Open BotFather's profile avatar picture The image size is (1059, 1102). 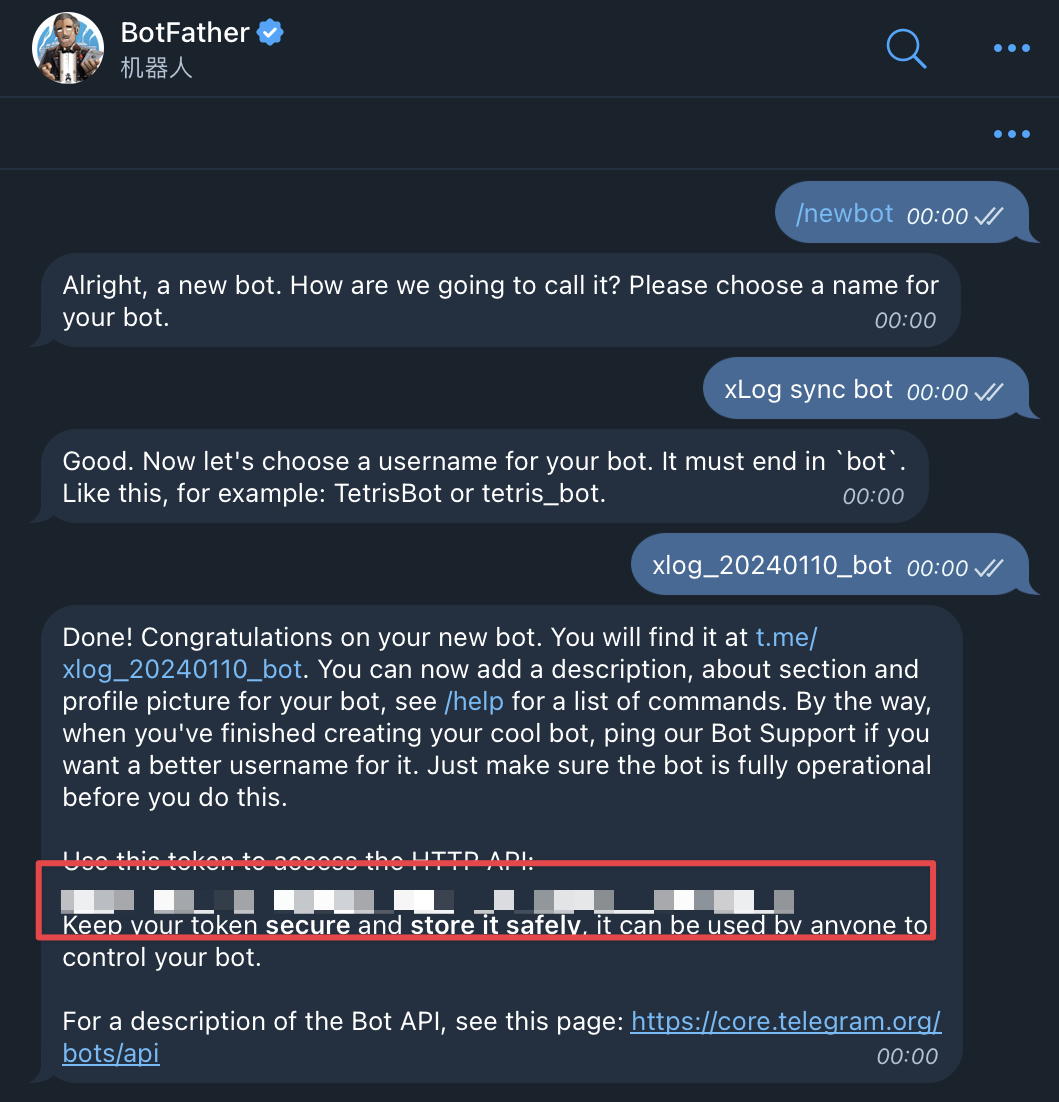click(x=69, y=48)
